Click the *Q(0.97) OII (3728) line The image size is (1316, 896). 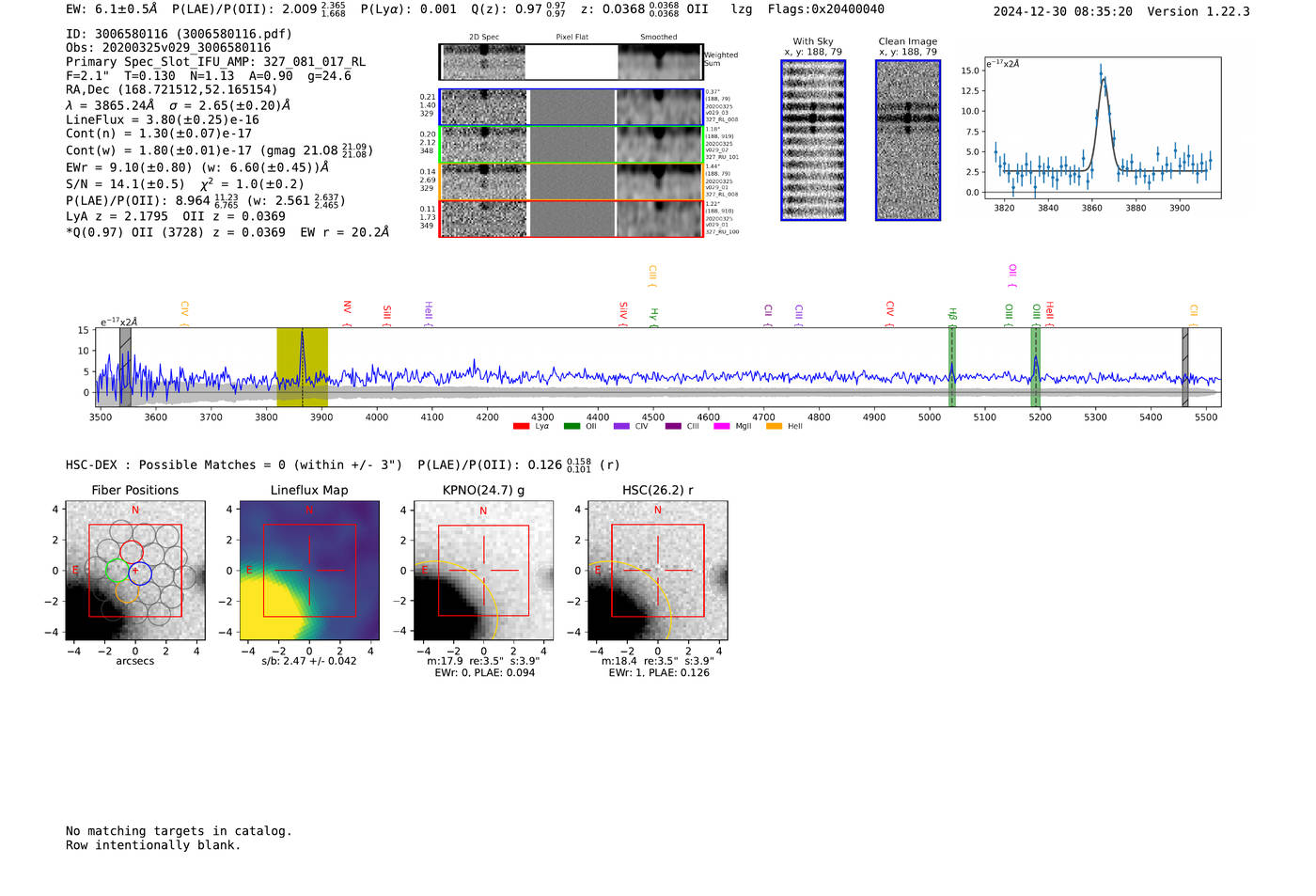pyautogui.click(x=227, y=232)
